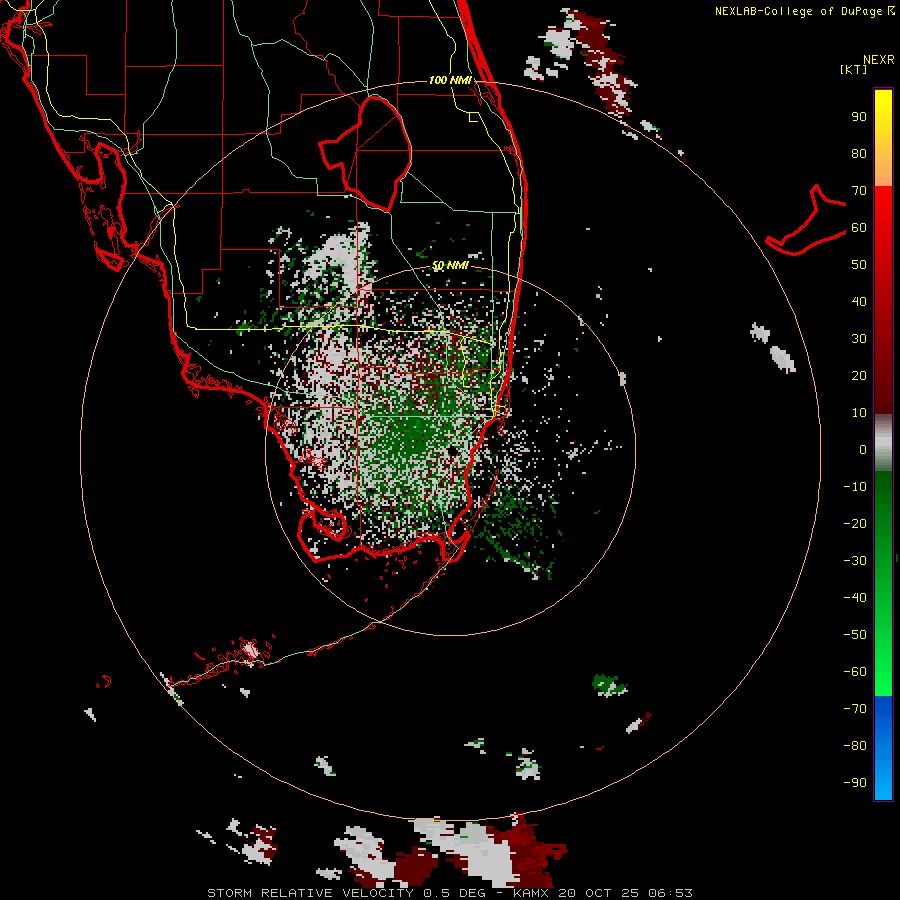Image resolution: width=900 pixels, height=900 pixels.
Task: Click the 50 value on velocity scale
Action: [859, 265]
